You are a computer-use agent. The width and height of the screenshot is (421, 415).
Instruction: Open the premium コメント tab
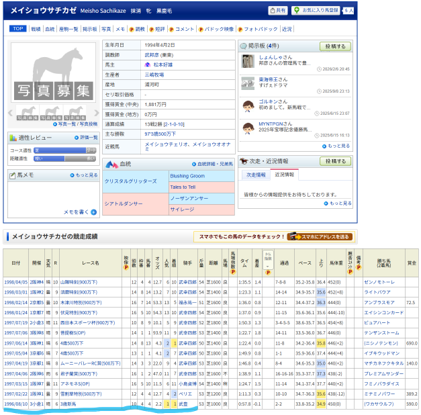click(182, 29)
